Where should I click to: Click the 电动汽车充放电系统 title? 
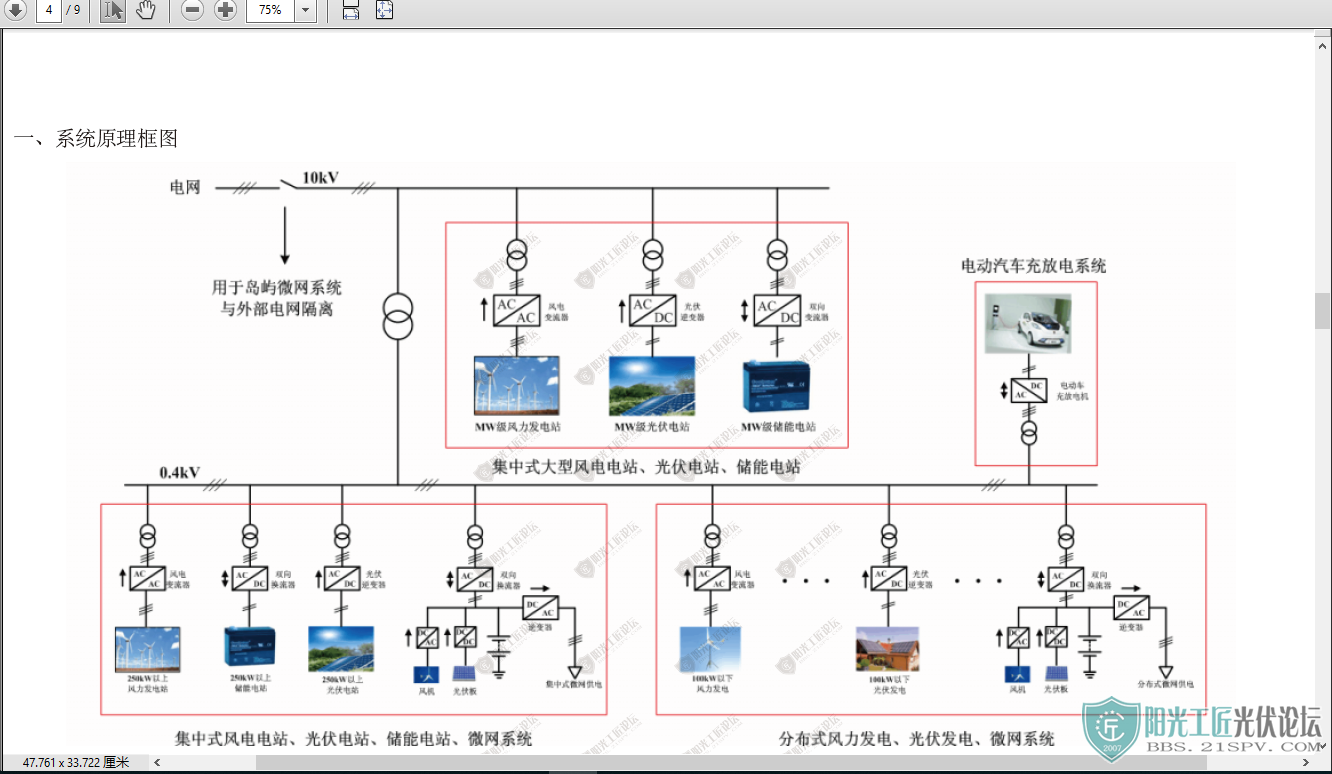tap(1034, 266)
